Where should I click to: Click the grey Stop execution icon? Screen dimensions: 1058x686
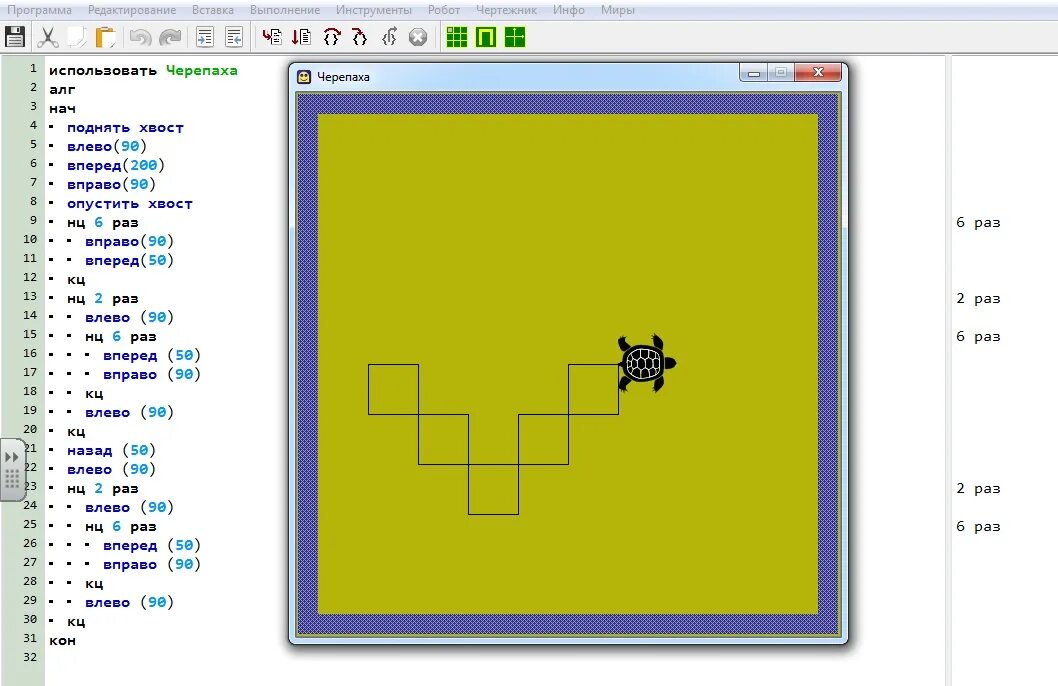click(418, 37)
